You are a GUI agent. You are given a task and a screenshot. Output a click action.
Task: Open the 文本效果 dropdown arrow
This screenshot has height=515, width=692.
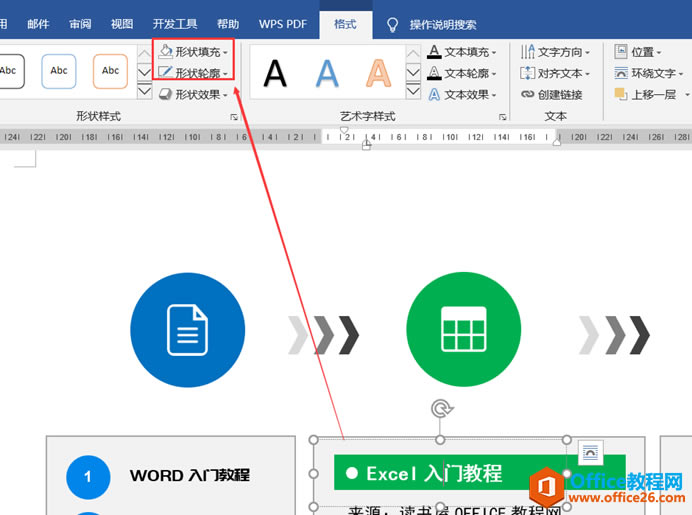pos(494,95)
